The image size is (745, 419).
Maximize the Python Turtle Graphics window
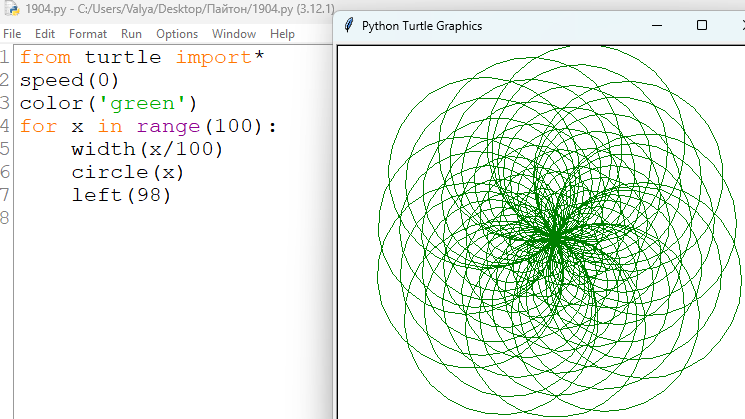[702, 26]
